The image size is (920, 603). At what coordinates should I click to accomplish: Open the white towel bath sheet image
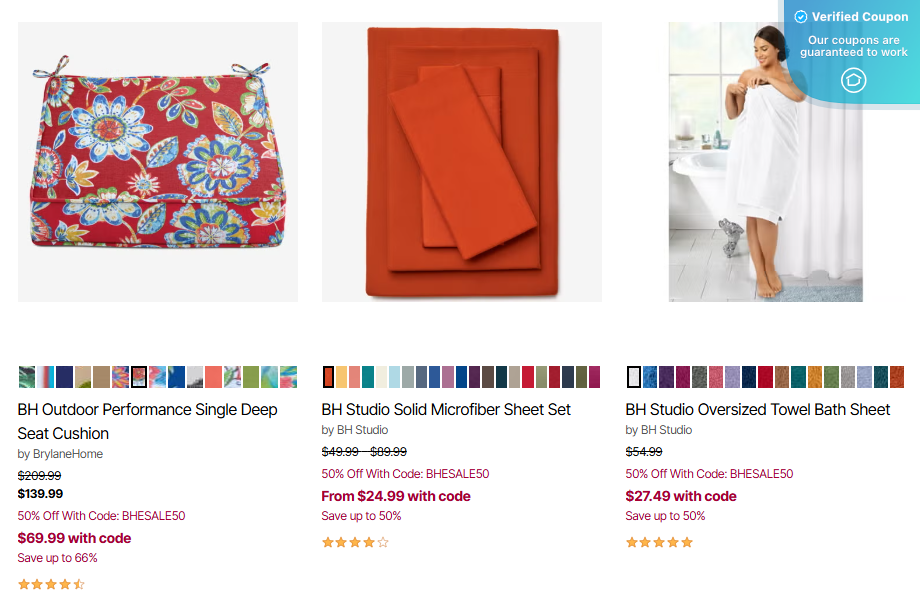(x=766, y=162)
